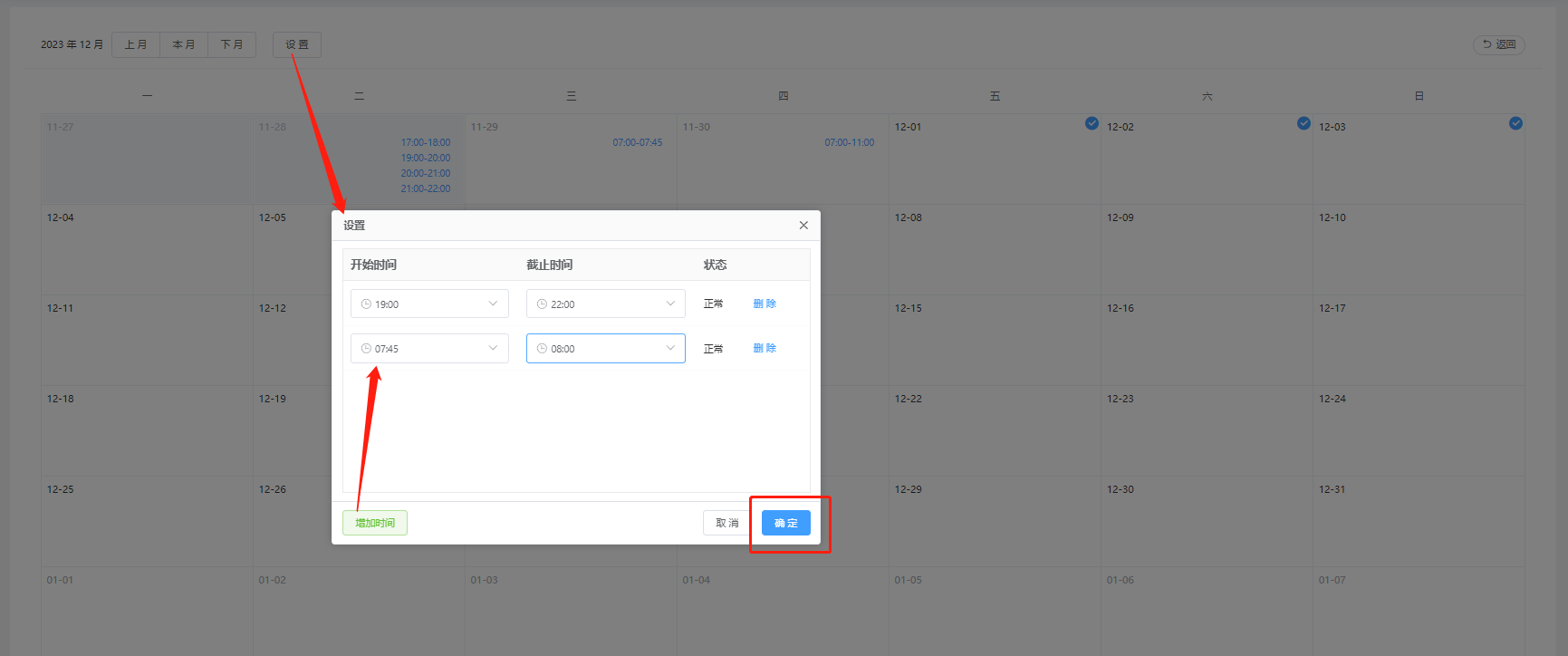
Task: Toggle the check mark on 12-01
Action: point(1092,123)
